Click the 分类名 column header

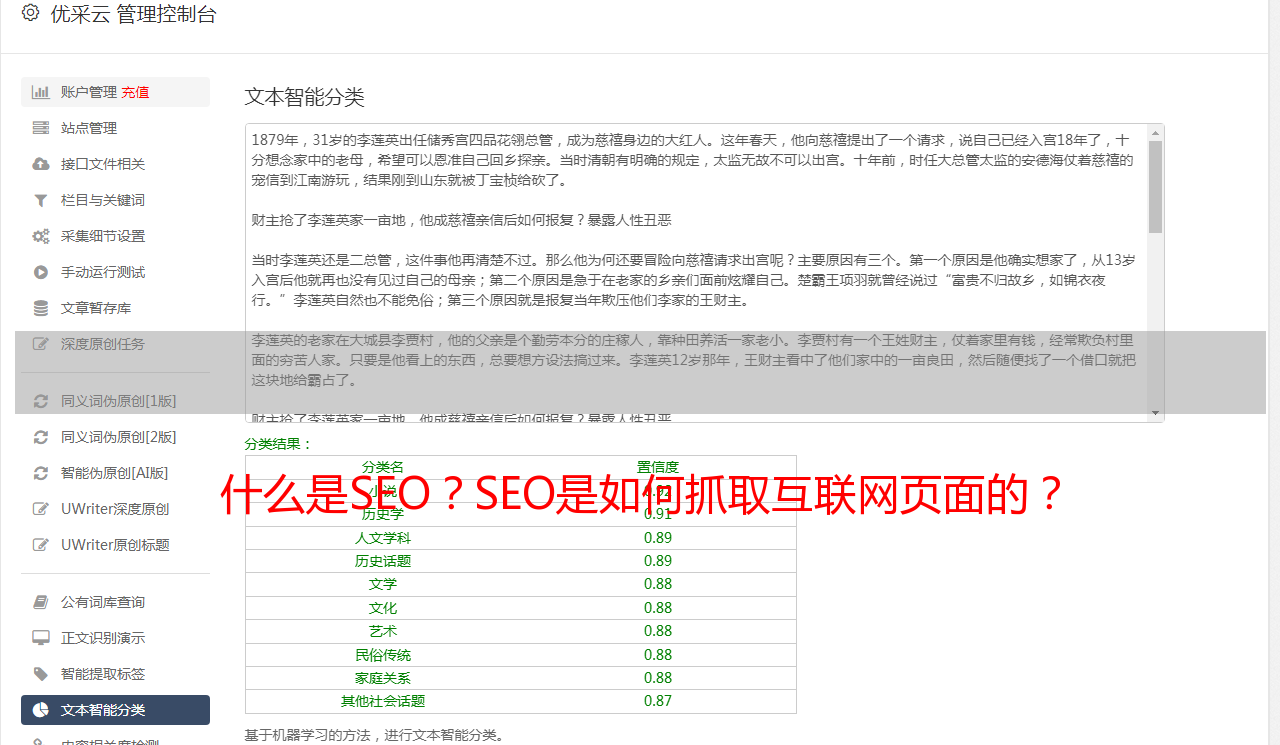click(x=383, y=467)
